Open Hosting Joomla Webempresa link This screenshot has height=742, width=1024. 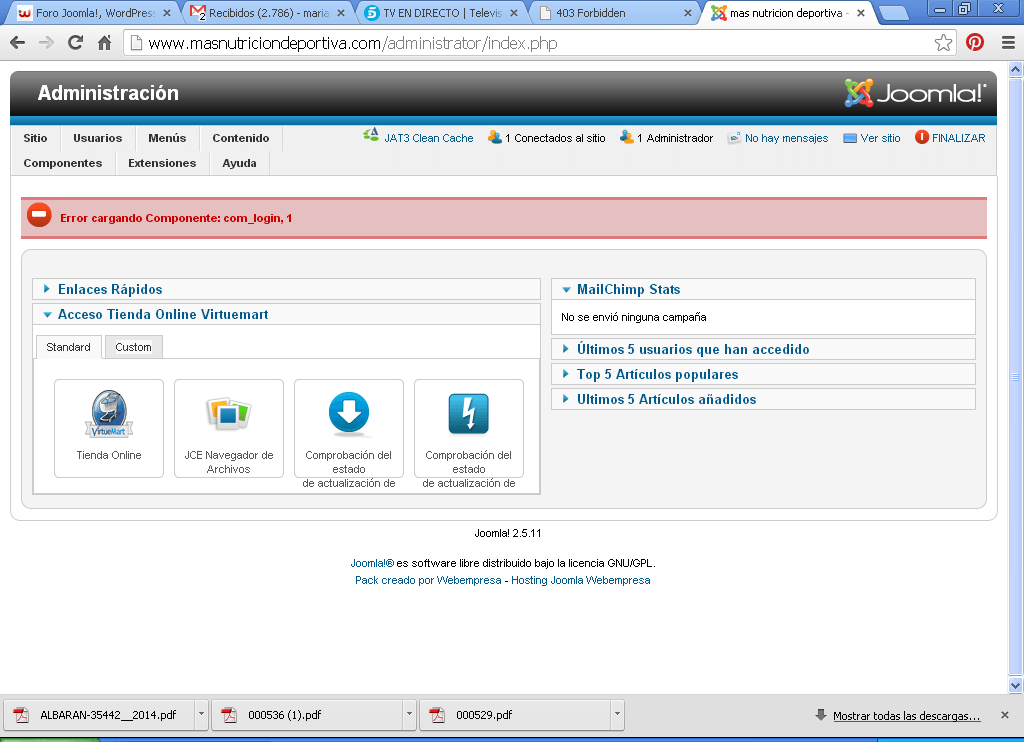(581, 580)
